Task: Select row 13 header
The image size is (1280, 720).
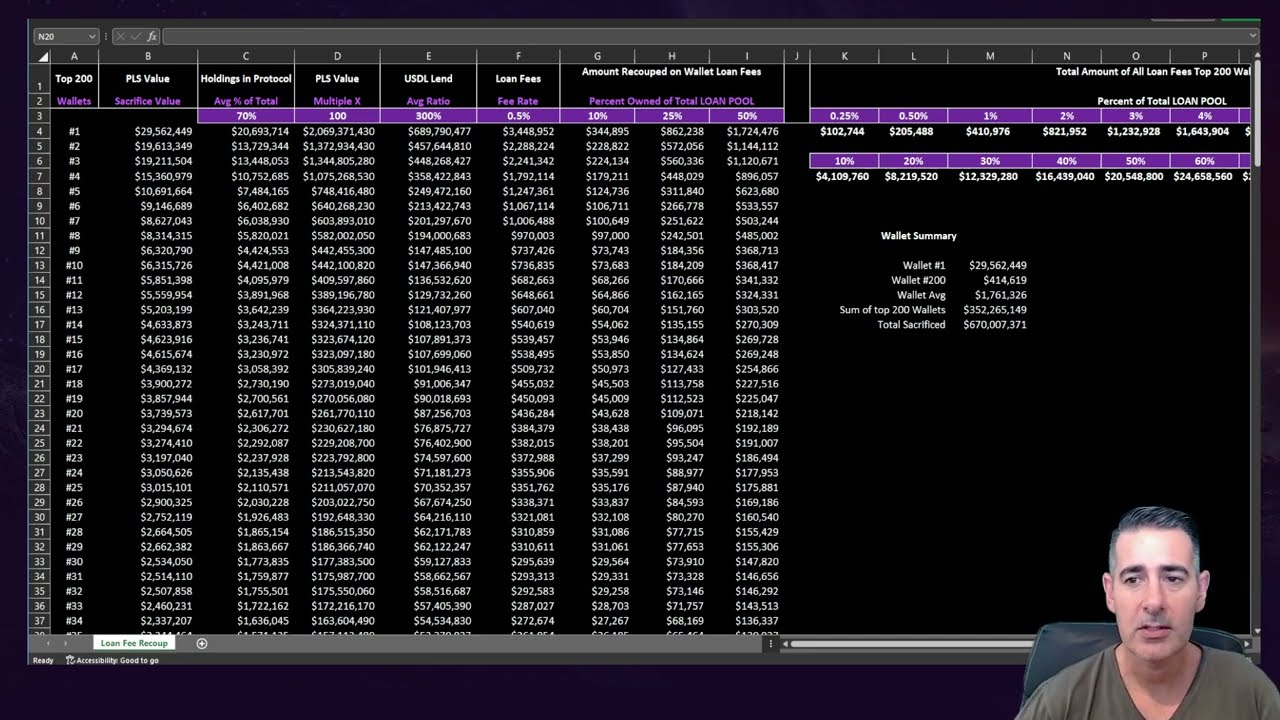Action: tap(40, 265)
